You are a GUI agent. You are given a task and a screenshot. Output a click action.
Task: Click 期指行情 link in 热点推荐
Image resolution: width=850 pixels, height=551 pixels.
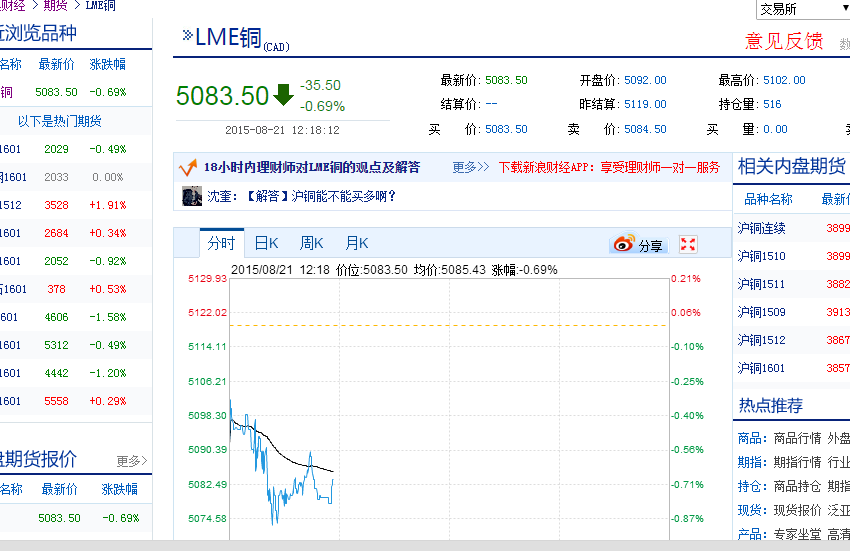click(797, 462)
